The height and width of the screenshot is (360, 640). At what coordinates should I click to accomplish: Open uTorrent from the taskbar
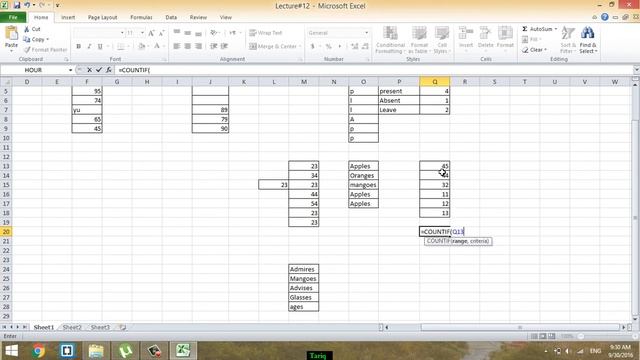(x=125, y=351)
